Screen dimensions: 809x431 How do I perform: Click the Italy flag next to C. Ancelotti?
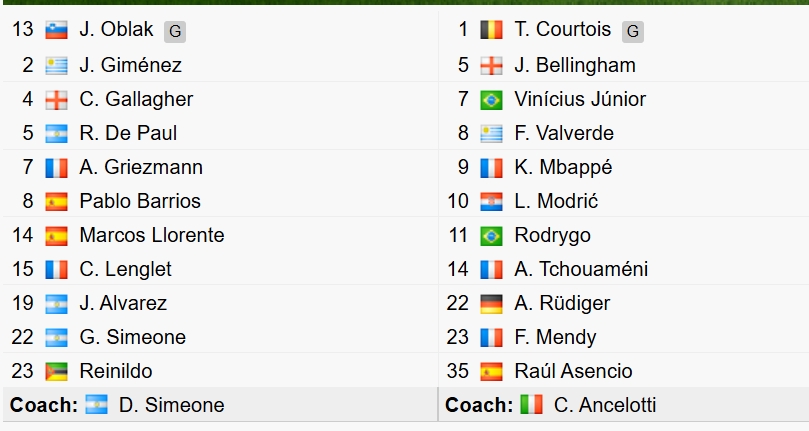click(531, 405)
